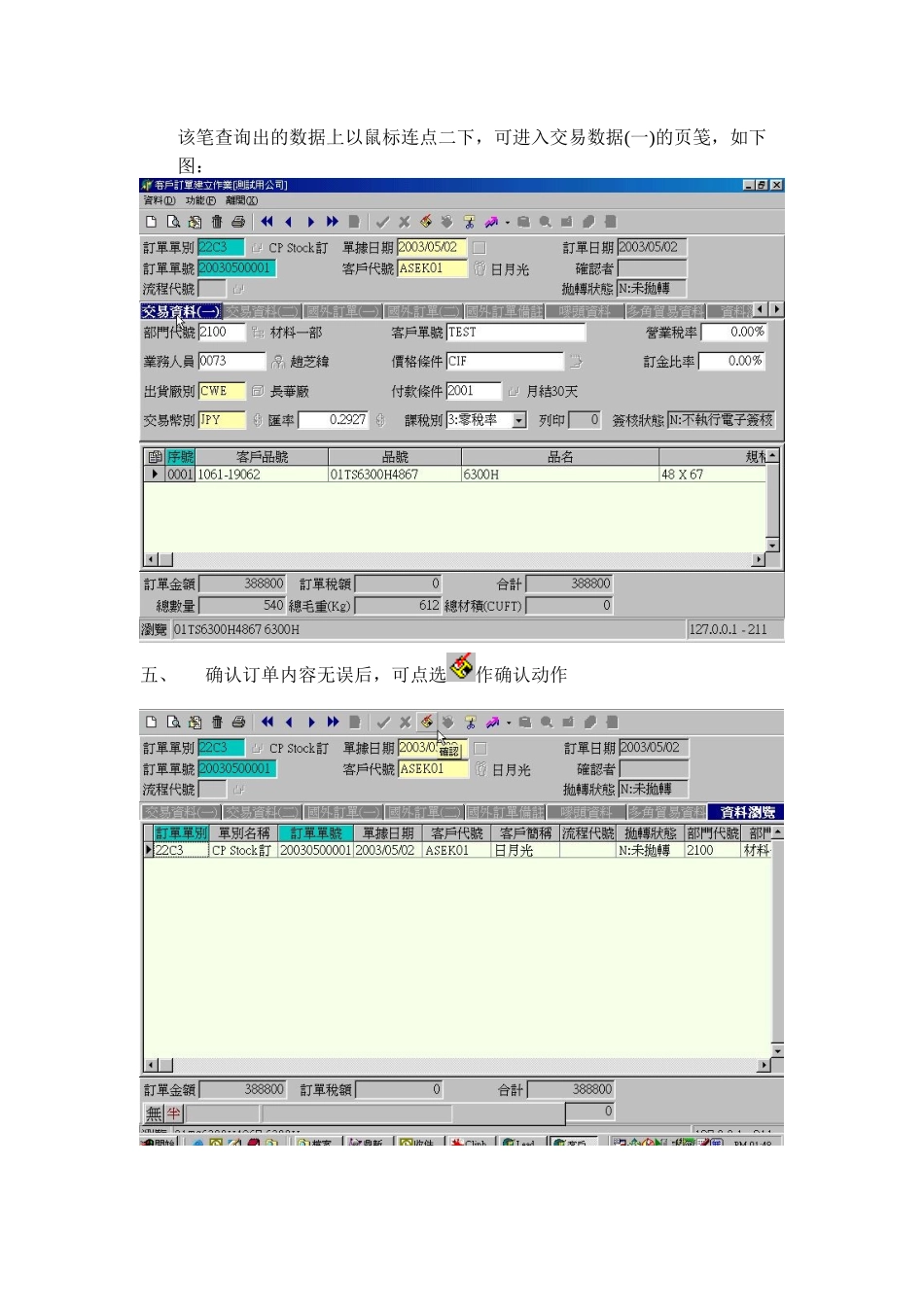Toggle checkbox beside 單據日期 in lower window
The height and width of the screenshot is (1307, 924).
tap(480, 749)
